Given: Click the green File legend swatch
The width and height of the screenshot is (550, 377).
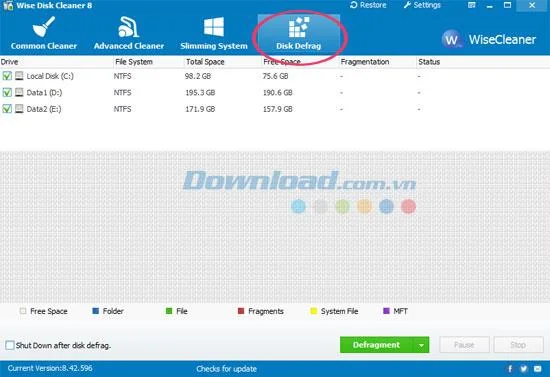Looking at the screenshot, I should click(x=169, y=311).
